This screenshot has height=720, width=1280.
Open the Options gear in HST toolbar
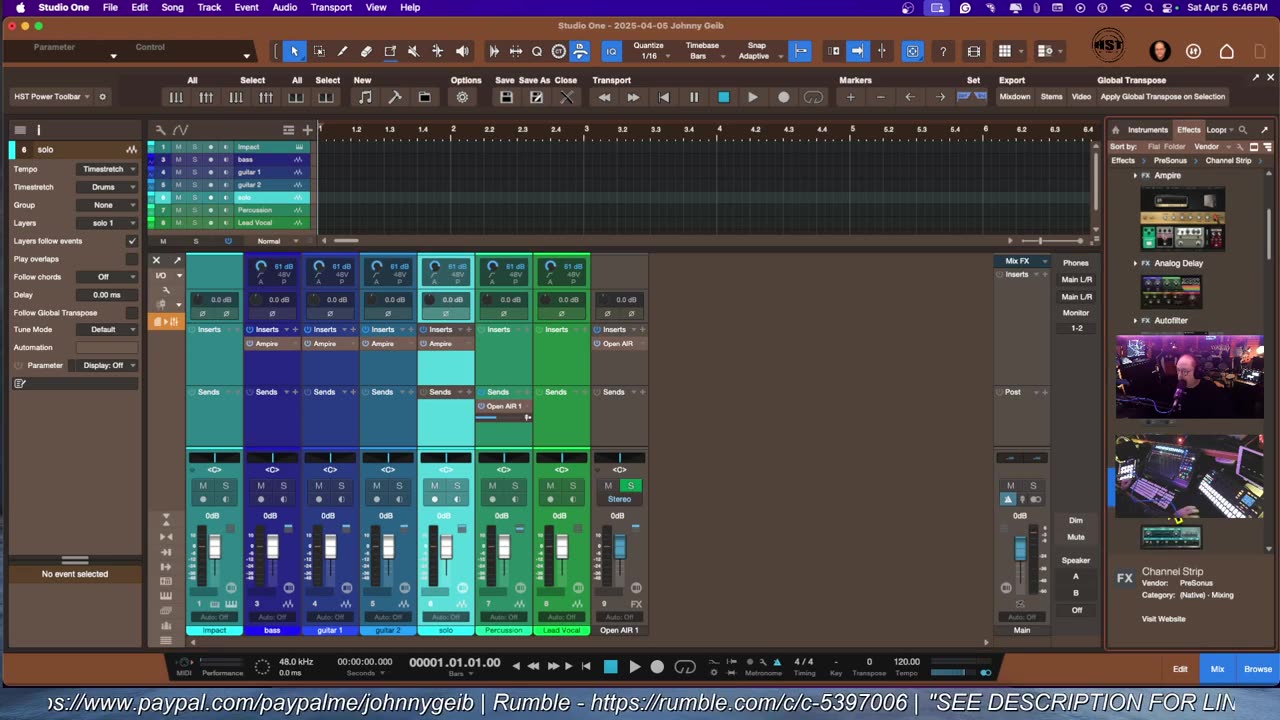coord(462,97)
